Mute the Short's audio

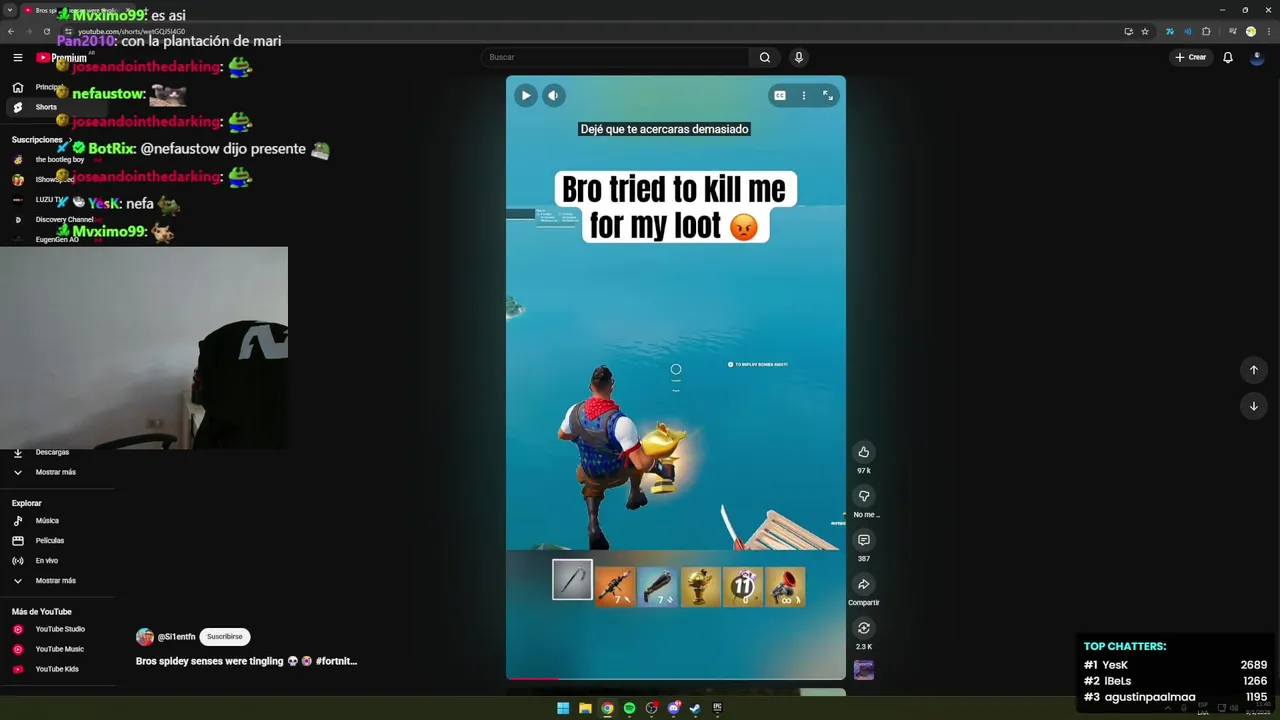click(x=553, y=96)
